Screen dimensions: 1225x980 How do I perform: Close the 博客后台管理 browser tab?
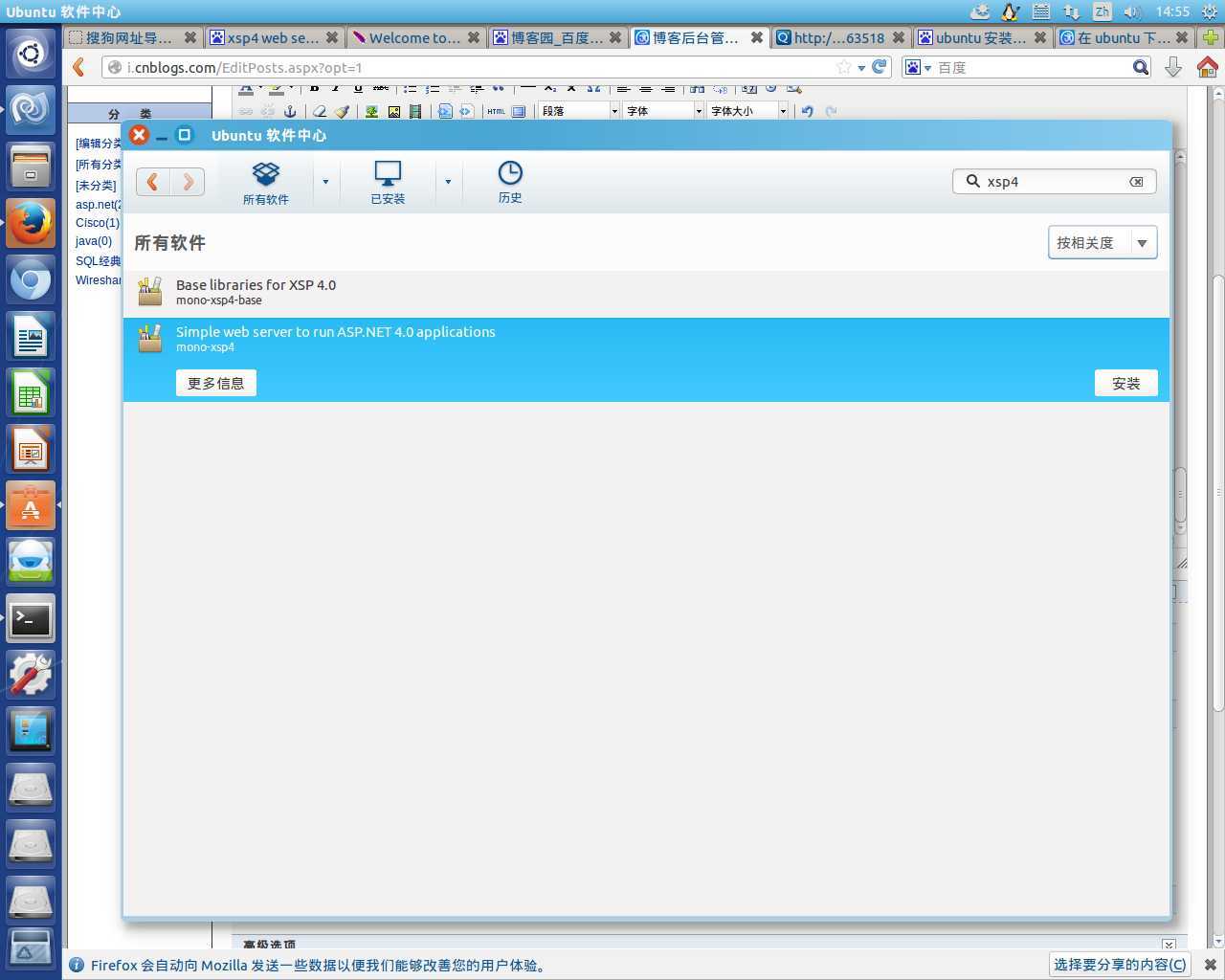point(756,38)
